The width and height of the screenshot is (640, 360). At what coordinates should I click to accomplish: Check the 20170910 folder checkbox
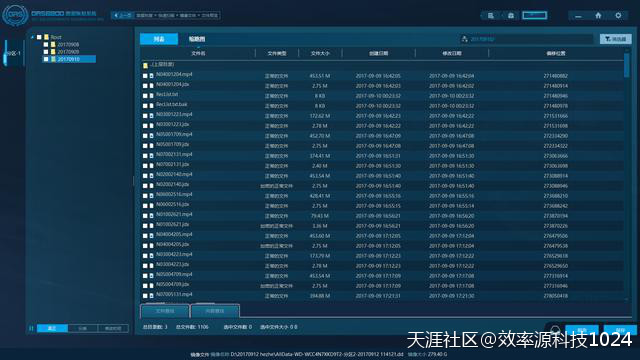click(46, 59)
